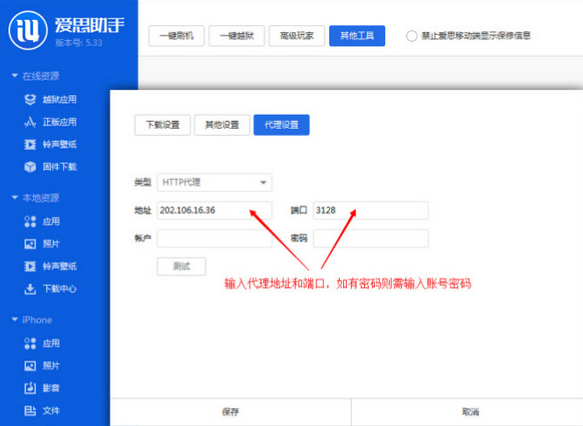Click the 密码 input field
Screen dimensions: 583x426
pyautogui.click(x=371, y=238)
